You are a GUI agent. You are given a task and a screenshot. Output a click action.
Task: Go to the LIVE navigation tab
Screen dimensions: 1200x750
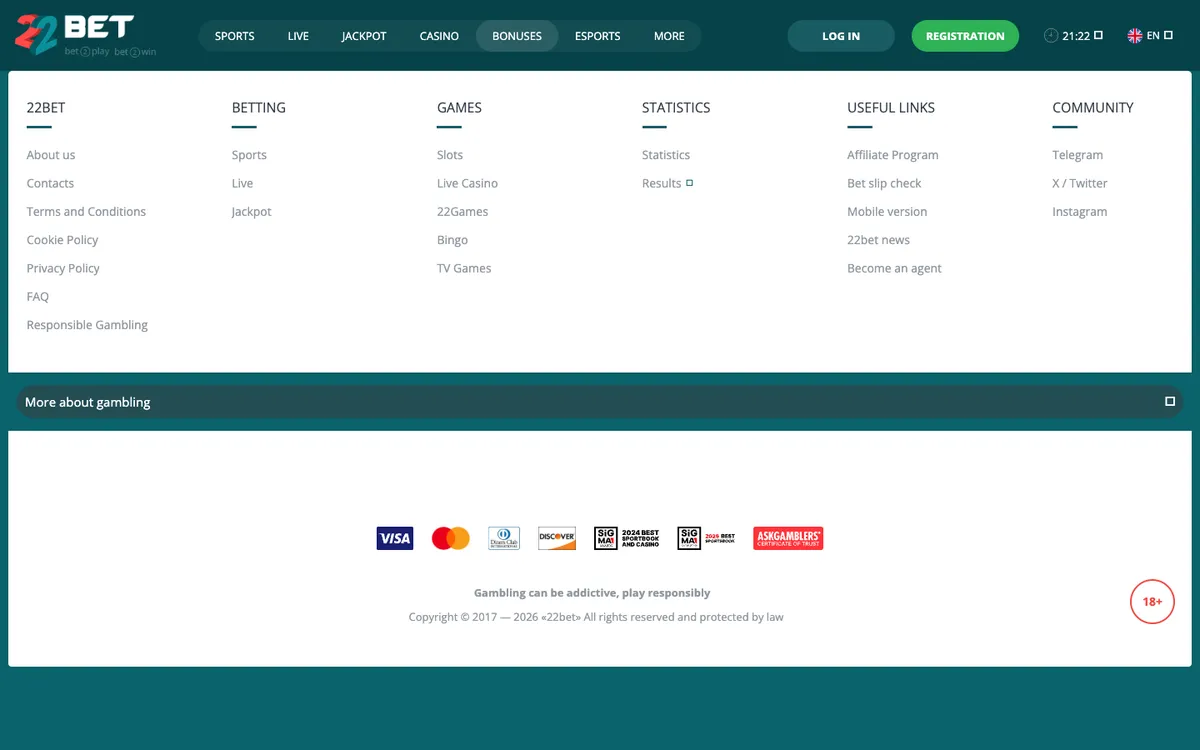[x=298, y=36]
